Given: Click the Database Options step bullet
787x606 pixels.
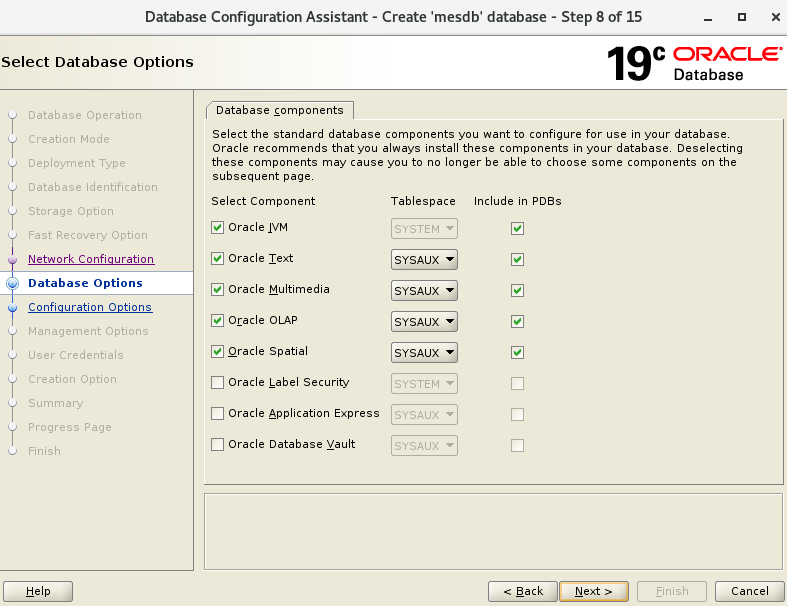Looking at the screenshot, I should click(x=13, y=283).
